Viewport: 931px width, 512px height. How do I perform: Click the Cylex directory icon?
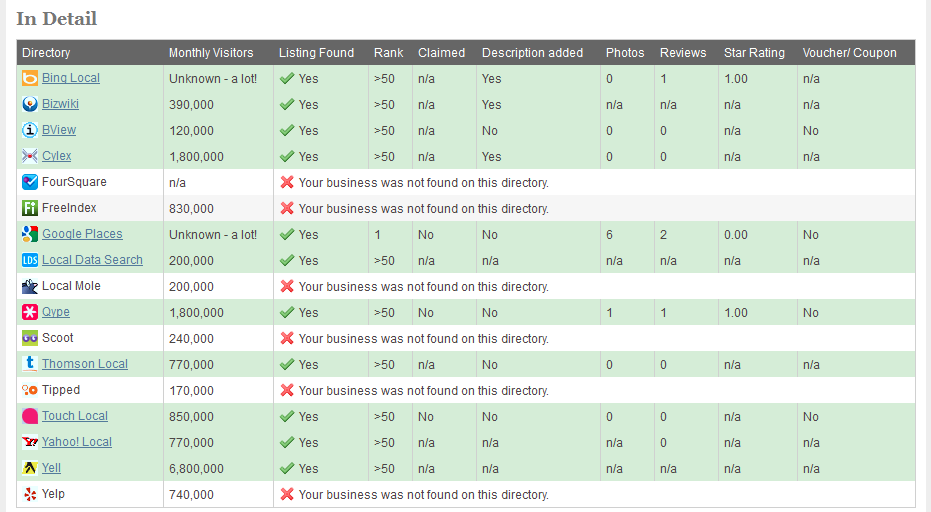point(30,156)
